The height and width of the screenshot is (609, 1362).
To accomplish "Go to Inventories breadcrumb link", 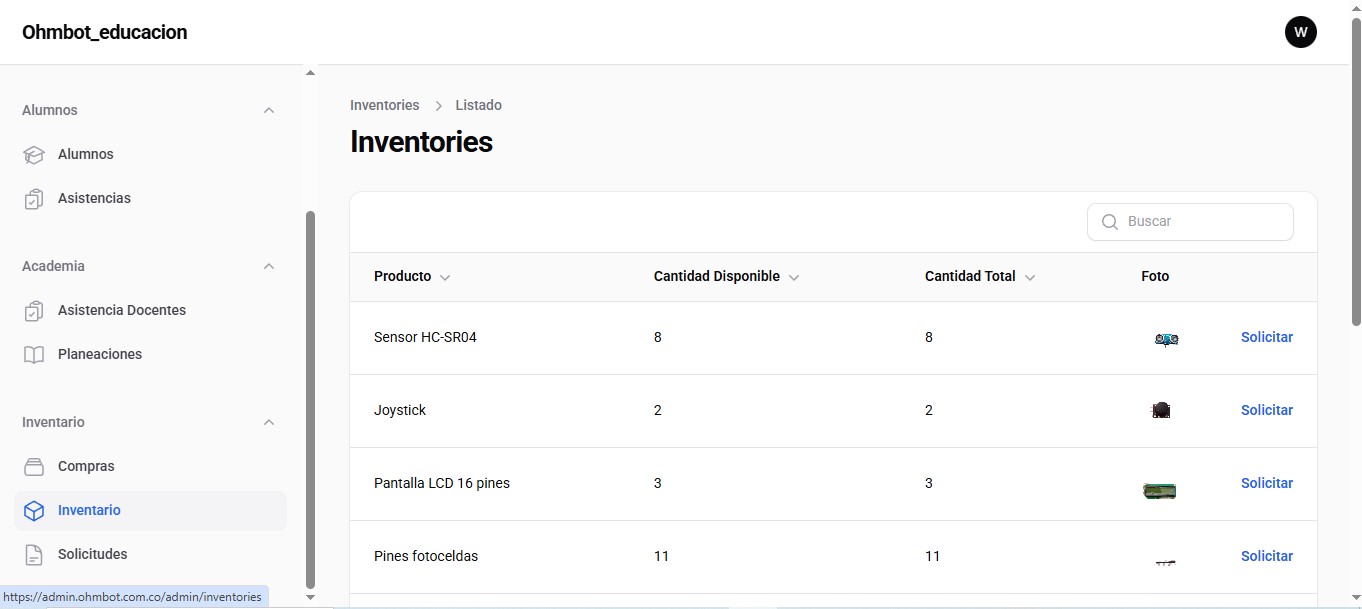I will coord(384,105).
